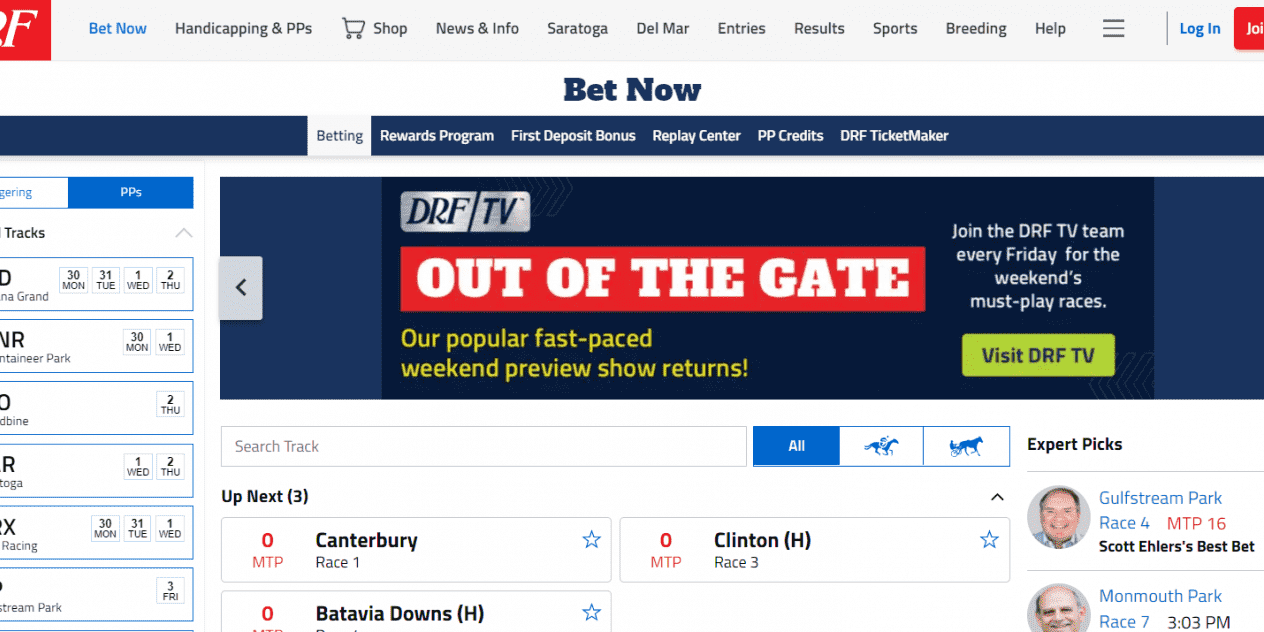Favorite Canterbury with its star icon

[591, 540]
